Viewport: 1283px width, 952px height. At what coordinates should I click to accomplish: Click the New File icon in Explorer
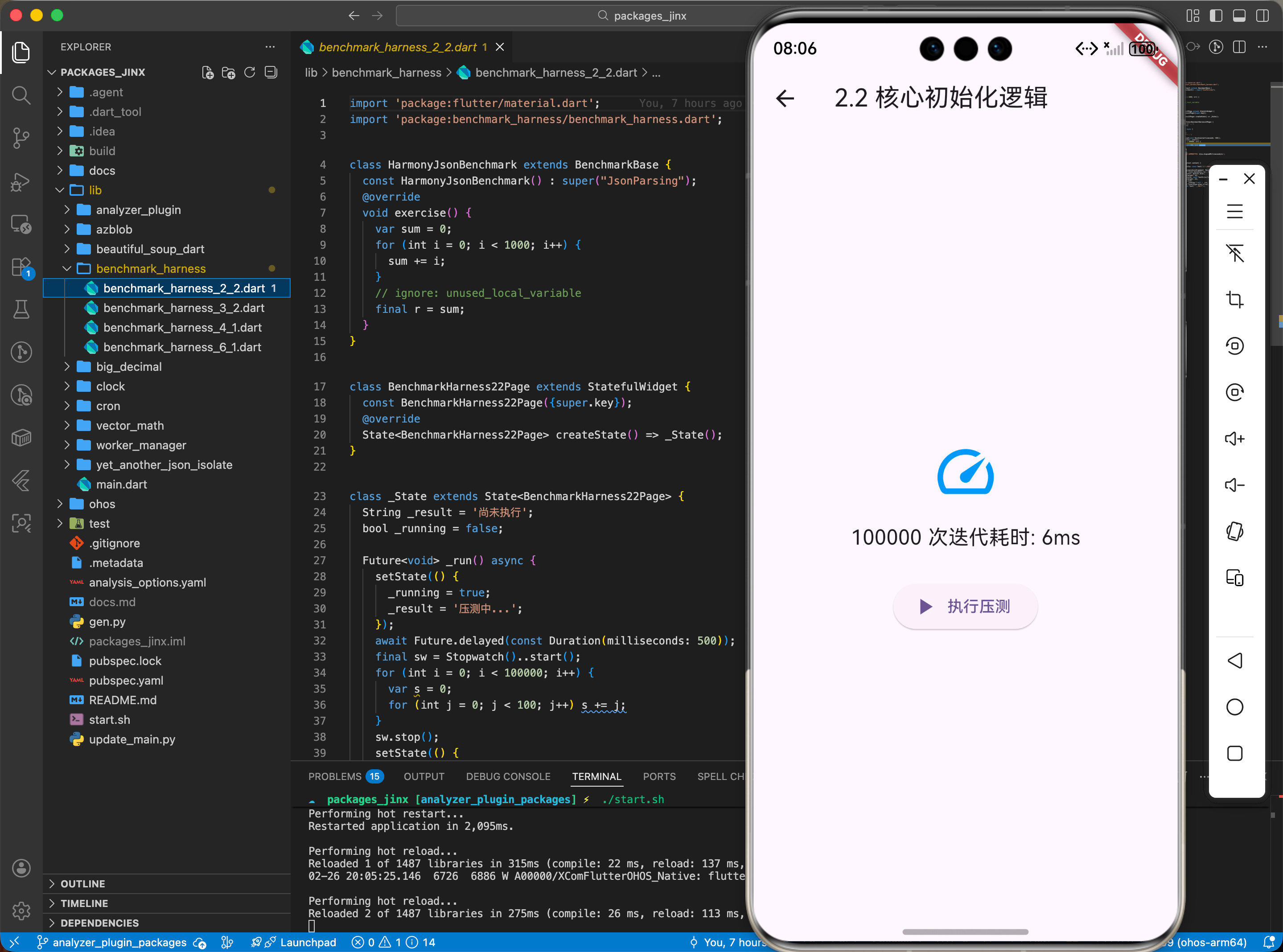(x=207, y=73)
